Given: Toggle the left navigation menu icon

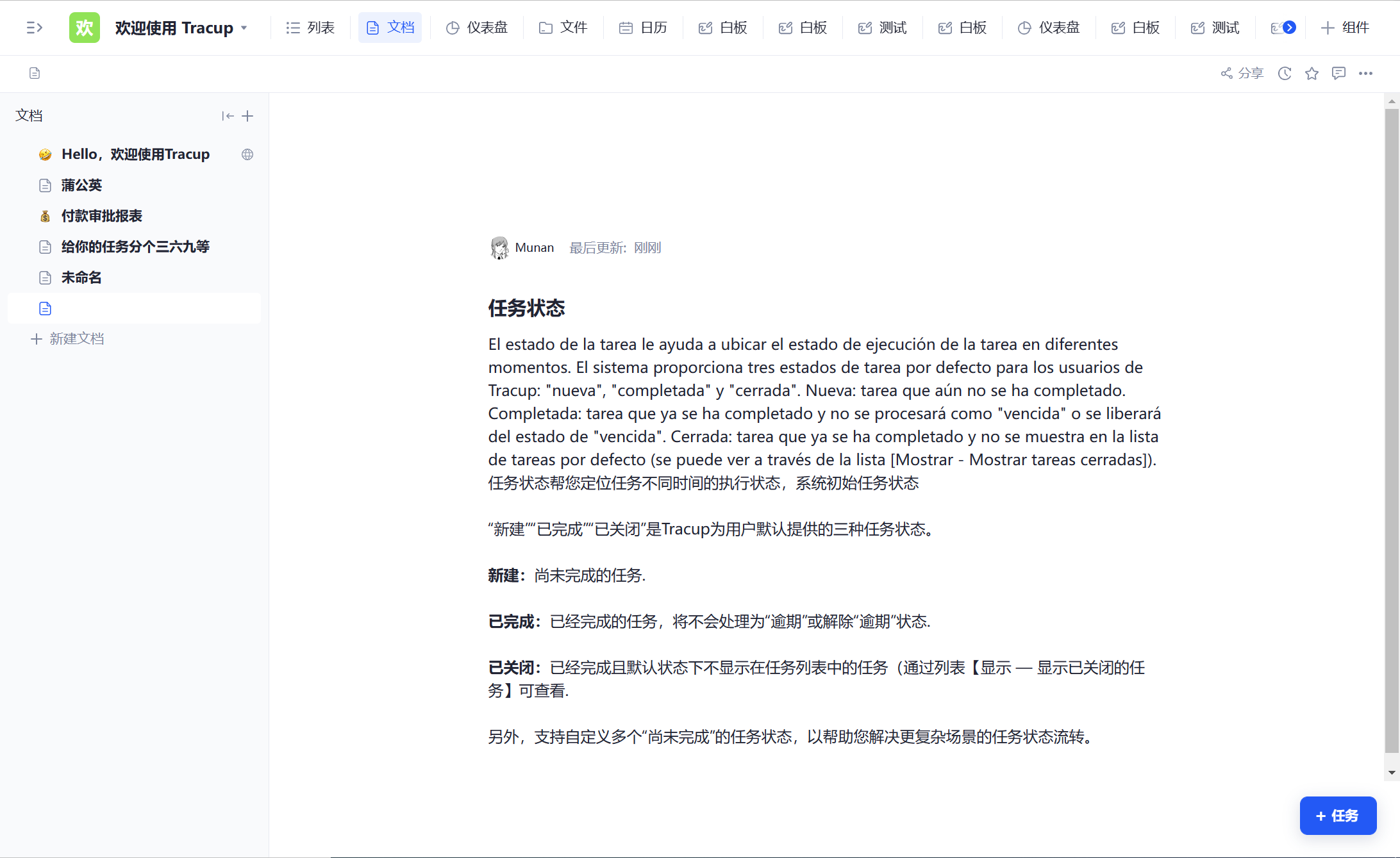Looking at the screenshot, I should coord(34,28).
